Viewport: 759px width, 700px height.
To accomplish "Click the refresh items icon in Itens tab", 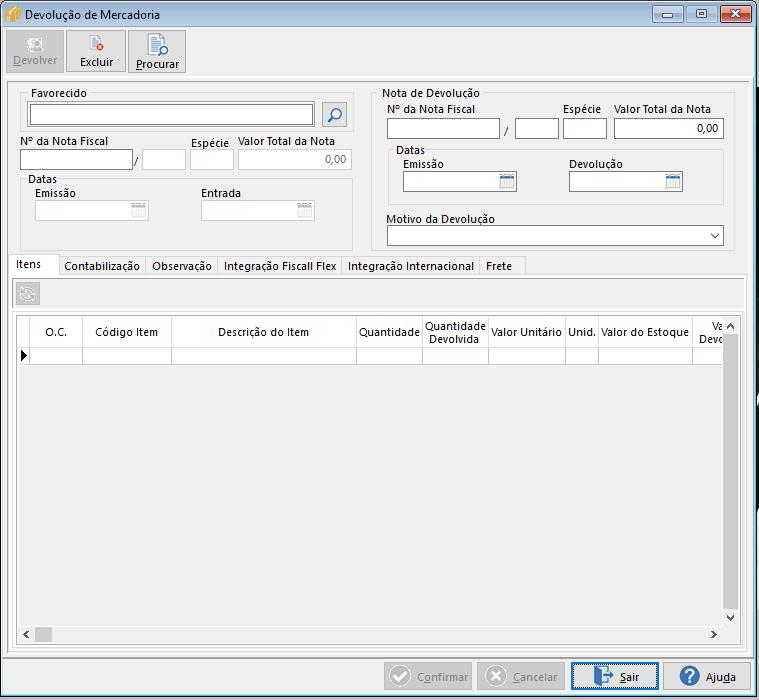I will (28, 294).
